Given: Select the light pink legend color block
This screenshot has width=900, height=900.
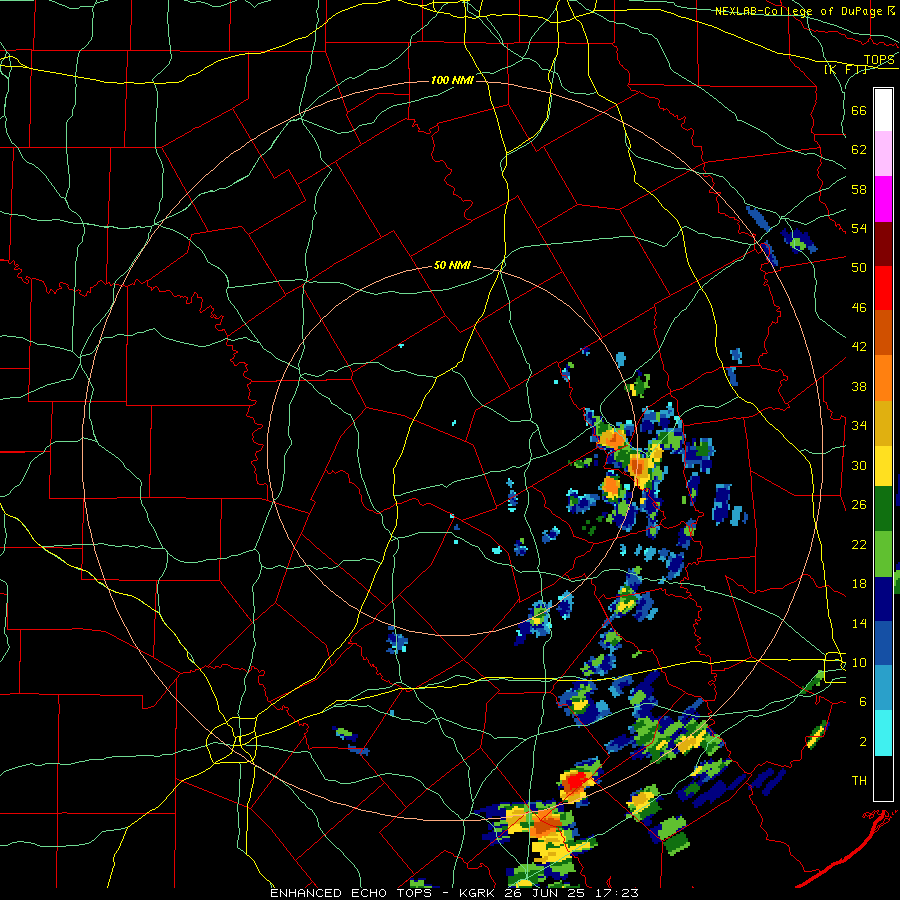Looking at the screenshot, I should (x=883, y=153).
